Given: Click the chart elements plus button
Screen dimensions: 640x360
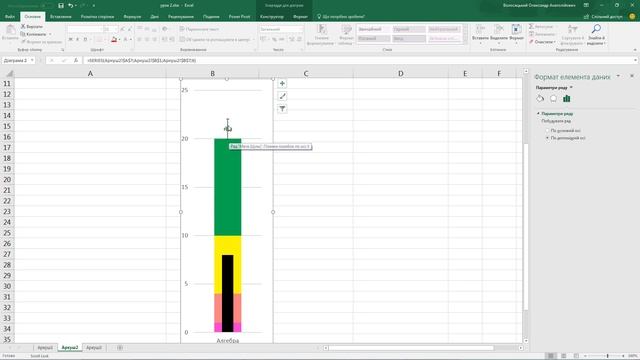Looking at the screenshot, I should pos(282,84).
